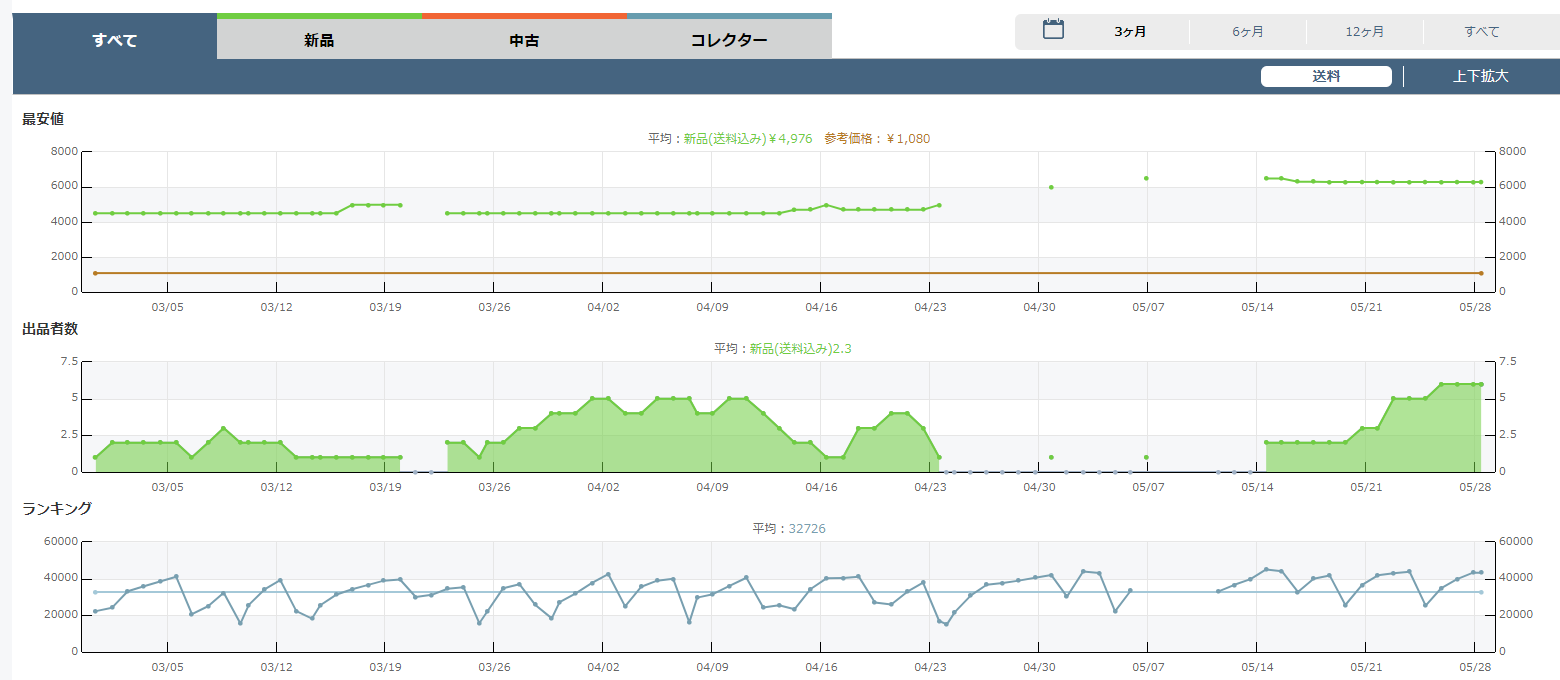
Task: Select the dark blue すべて tab
Action: (x=114, y=40)
